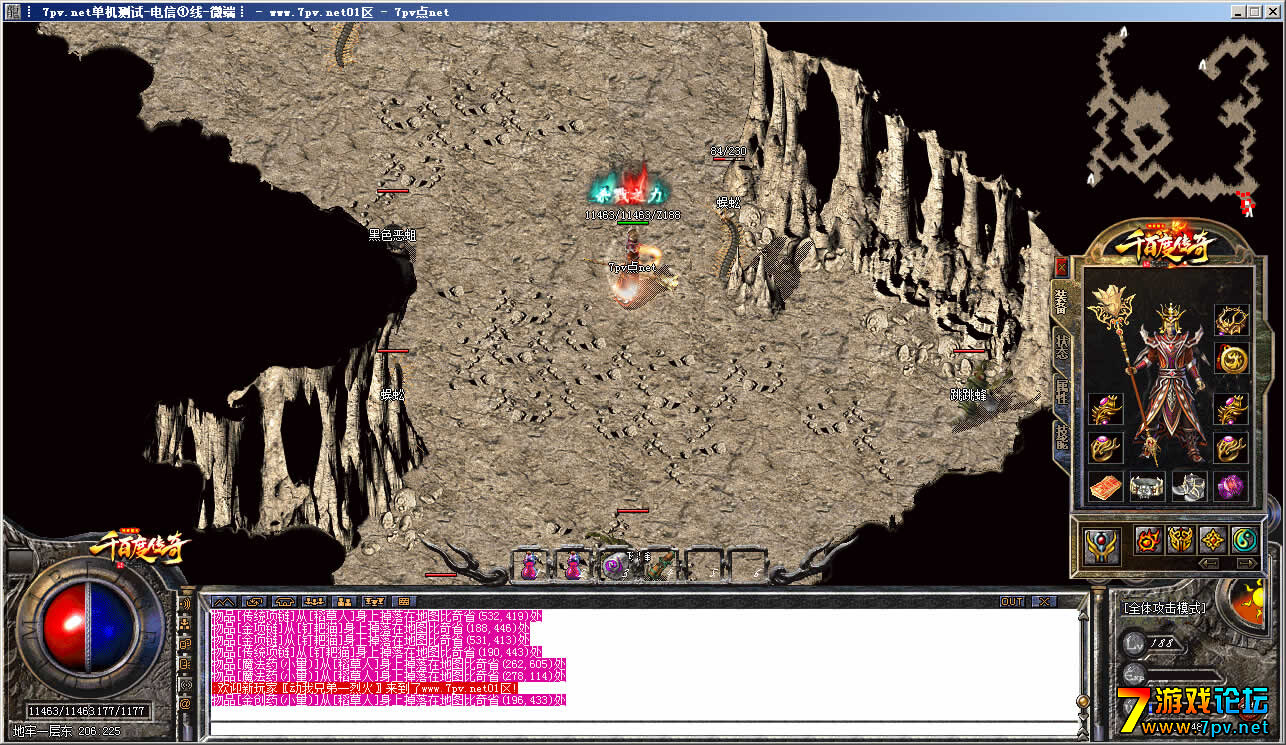Open the 技能 skills tab
This screenshot has height=745, width=1286.
[x=1061, y=438]
